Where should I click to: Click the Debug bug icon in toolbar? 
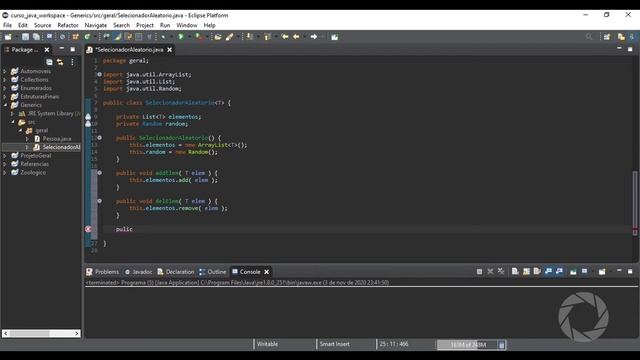click(x=163, y=37)
